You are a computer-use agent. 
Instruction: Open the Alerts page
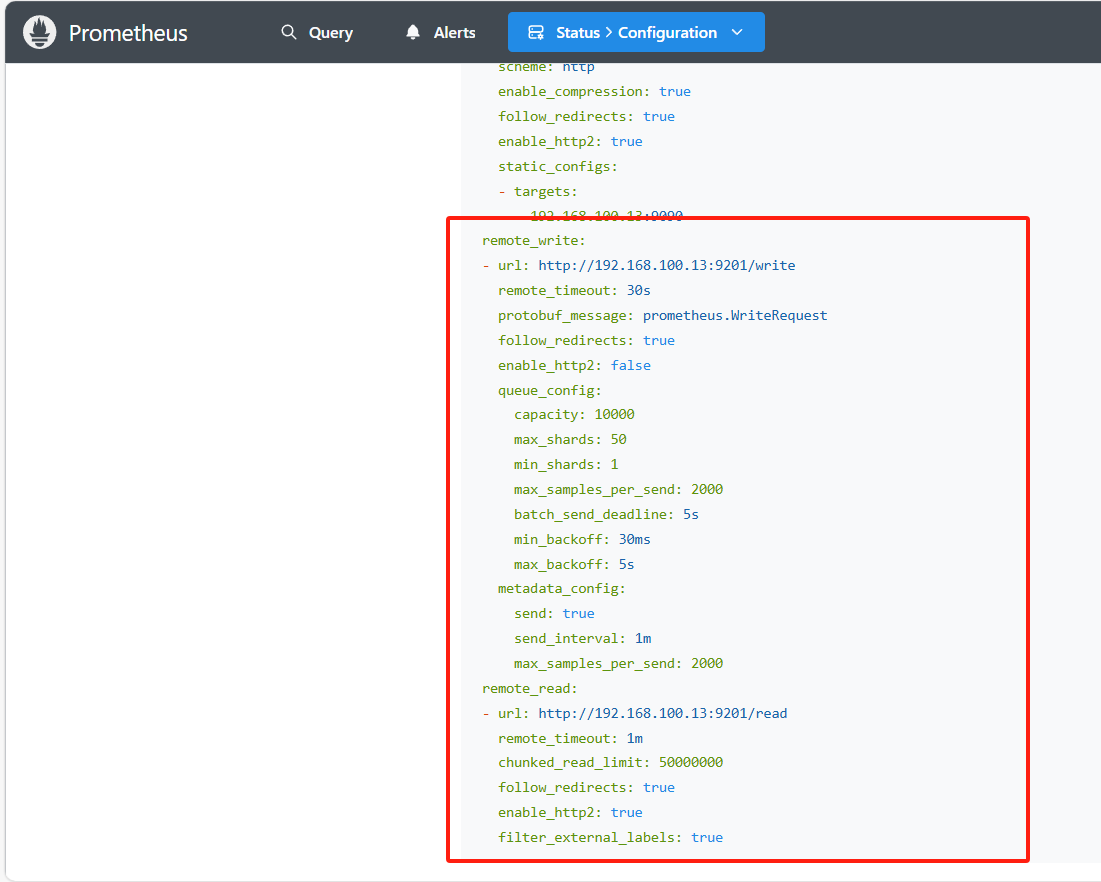[x=440, y=32]
